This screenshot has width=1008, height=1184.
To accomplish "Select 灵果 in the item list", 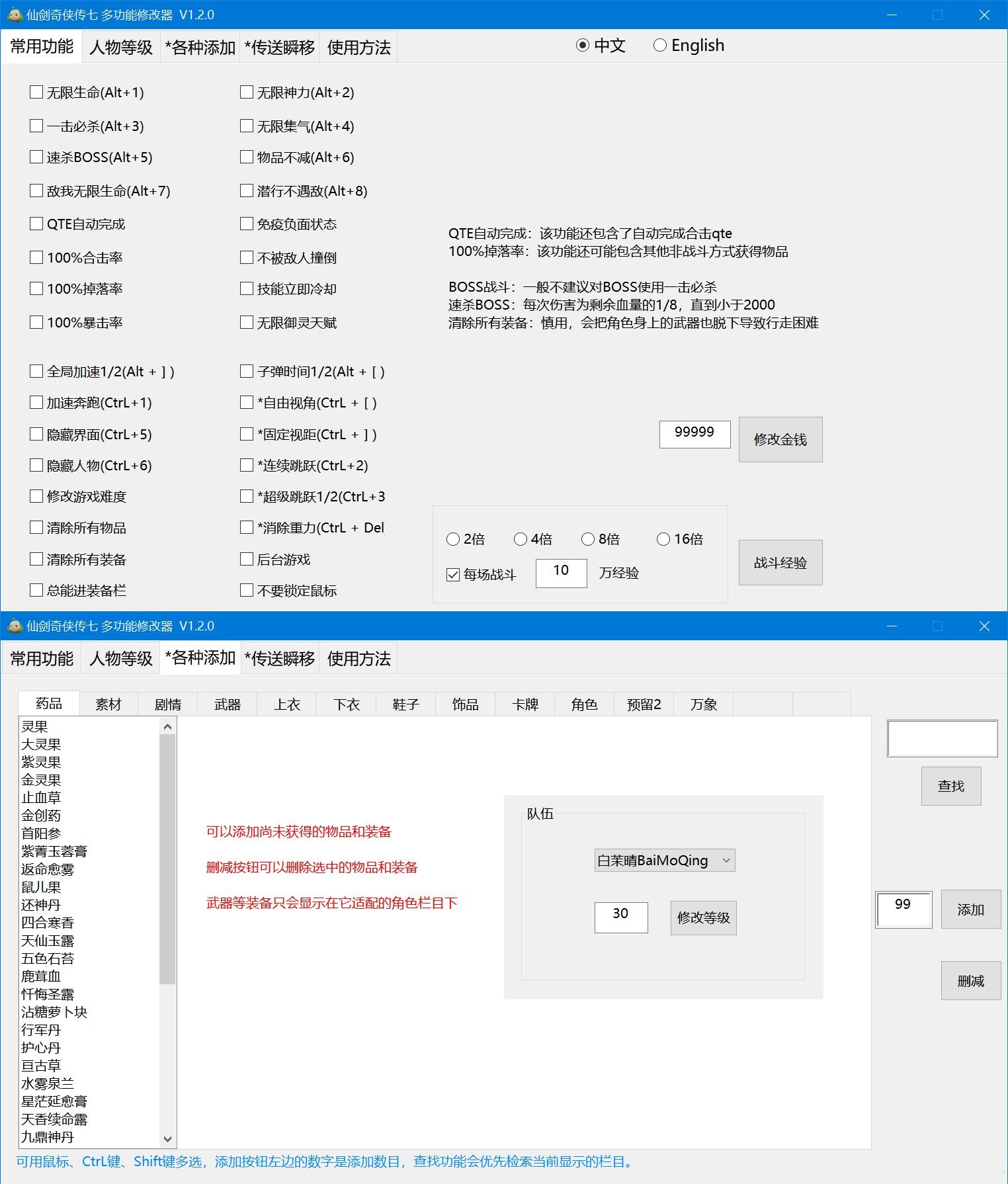I will click(89, 726).
